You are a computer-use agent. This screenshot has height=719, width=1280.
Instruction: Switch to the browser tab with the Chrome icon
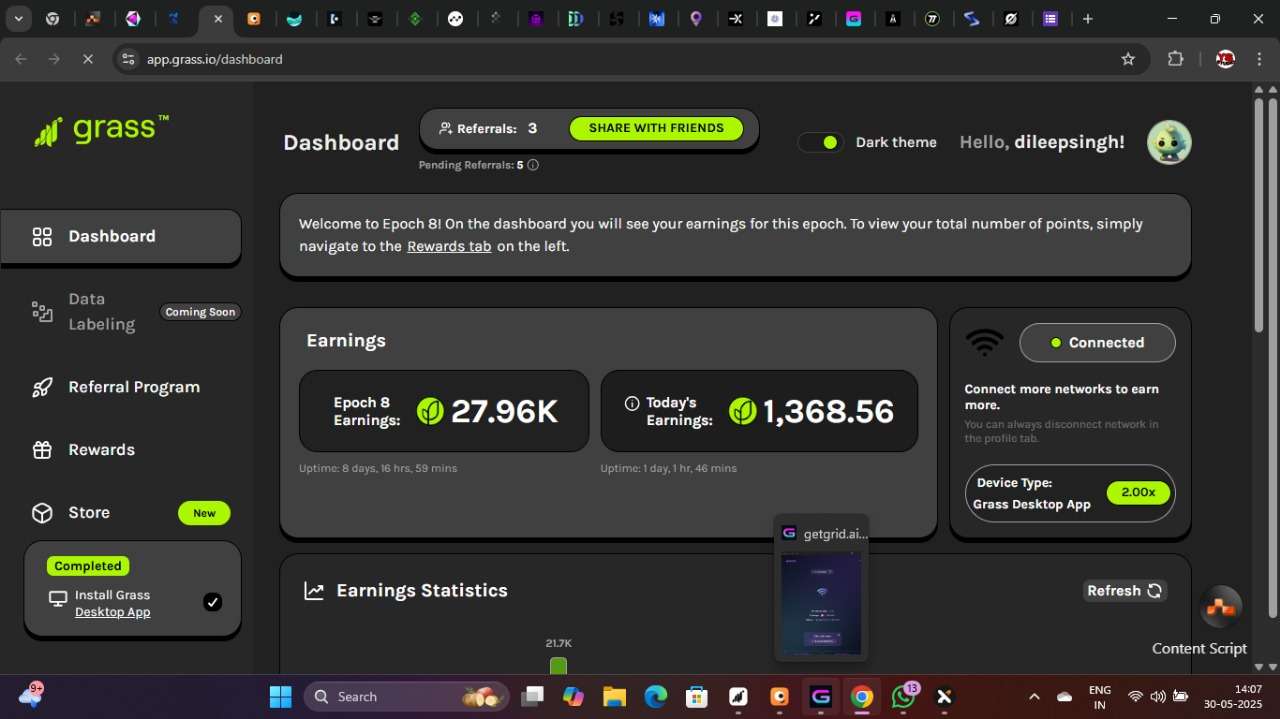pos(52,19)
